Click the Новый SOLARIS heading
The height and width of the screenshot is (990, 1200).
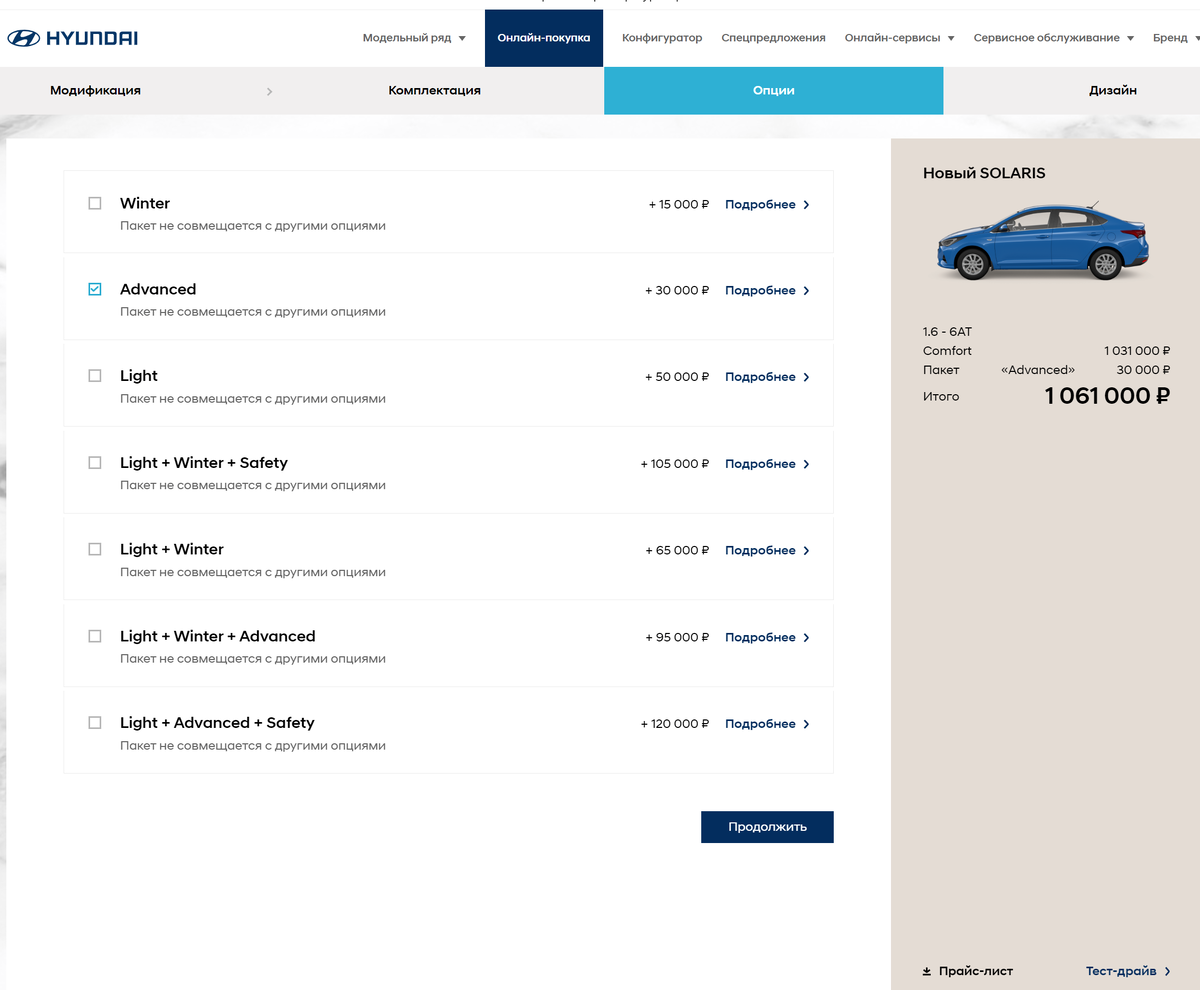click(x=984, y=173)
